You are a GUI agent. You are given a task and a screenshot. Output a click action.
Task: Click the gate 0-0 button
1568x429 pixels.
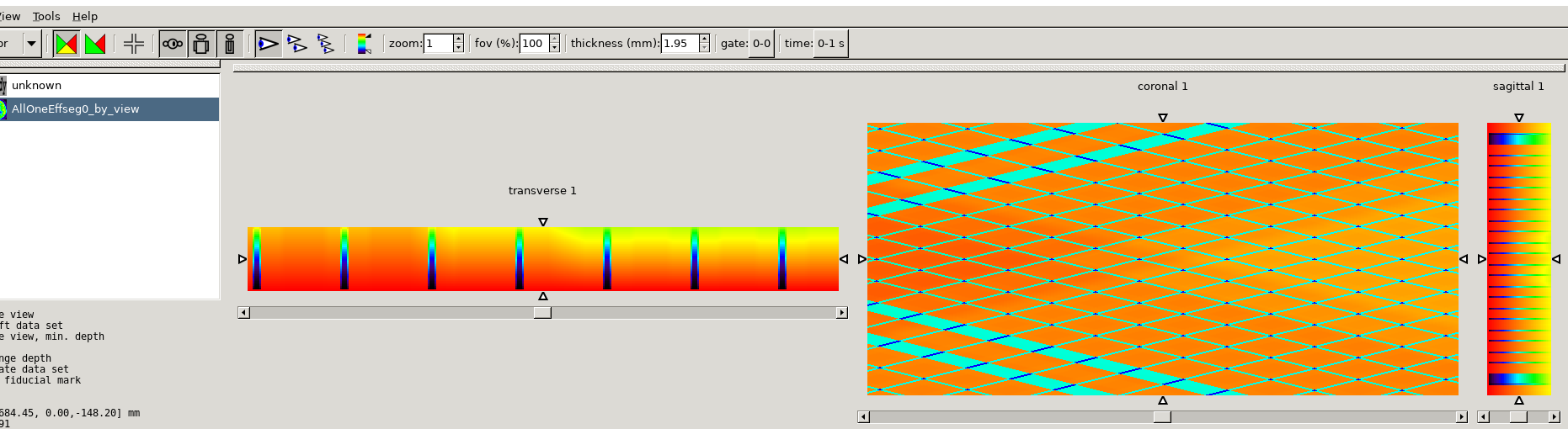(x=761, y=44)
